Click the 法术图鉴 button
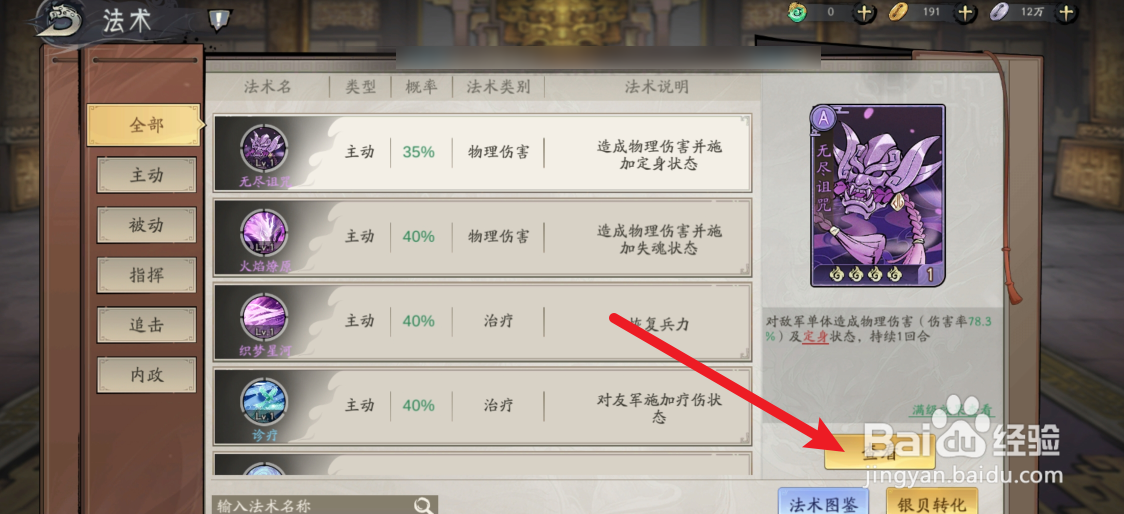Screen dimensions: 1124x514 coord(823,502)
